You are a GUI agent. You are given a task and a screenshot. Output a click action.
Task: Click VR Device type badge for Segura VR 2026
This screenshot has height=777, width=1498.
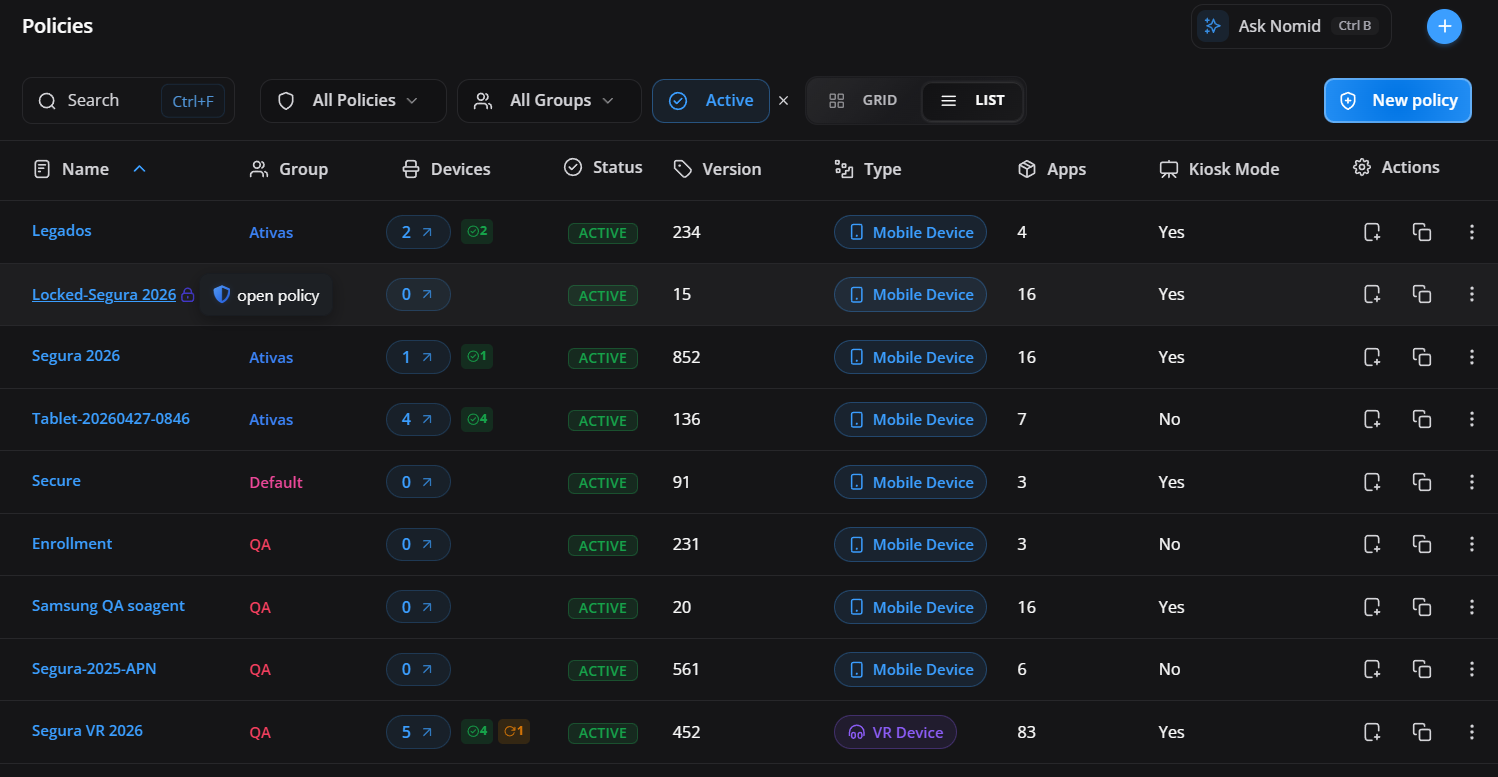tap(896, 732)
